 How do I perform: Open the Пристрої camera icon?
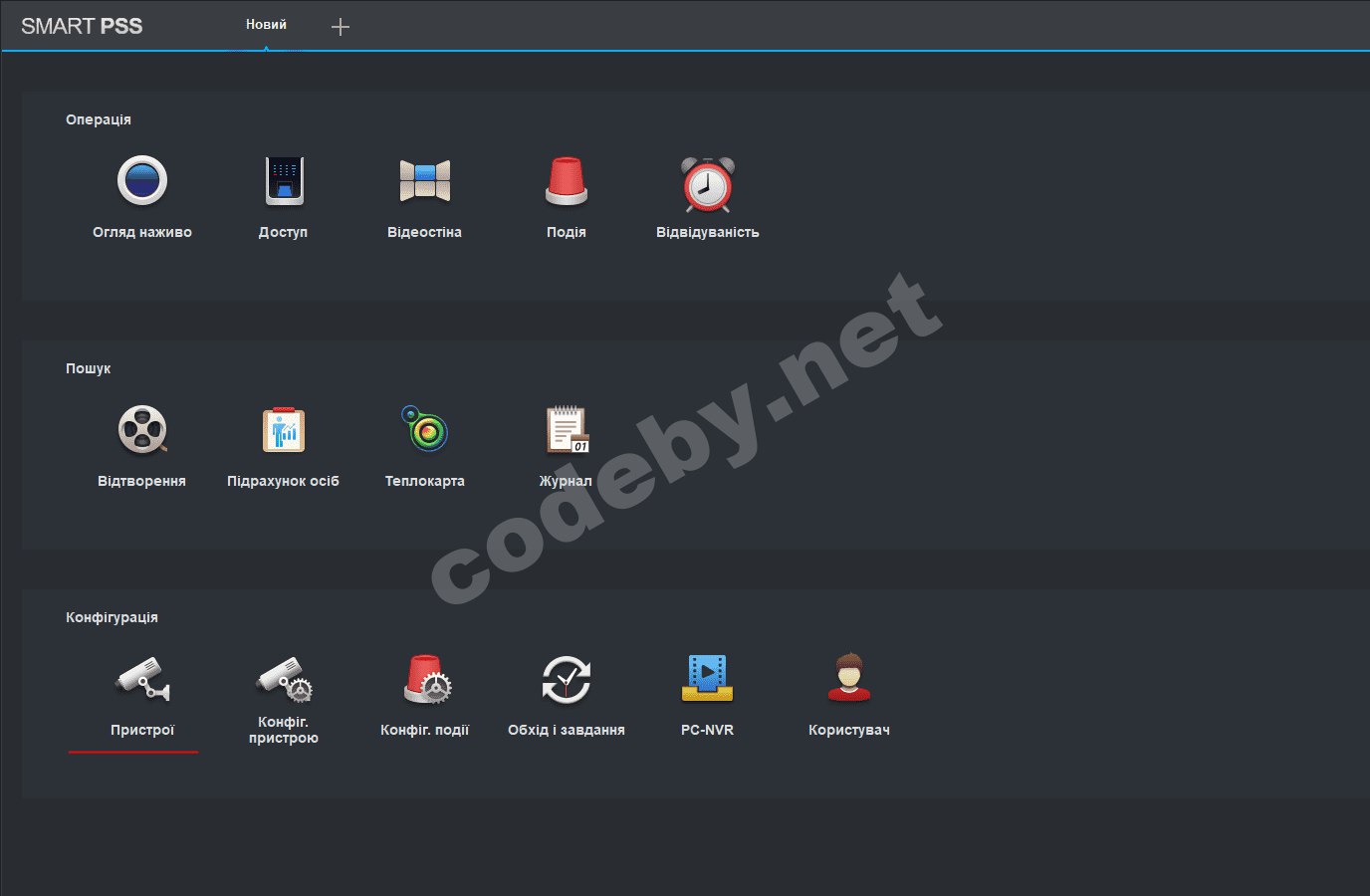click(x=142, y=679)
